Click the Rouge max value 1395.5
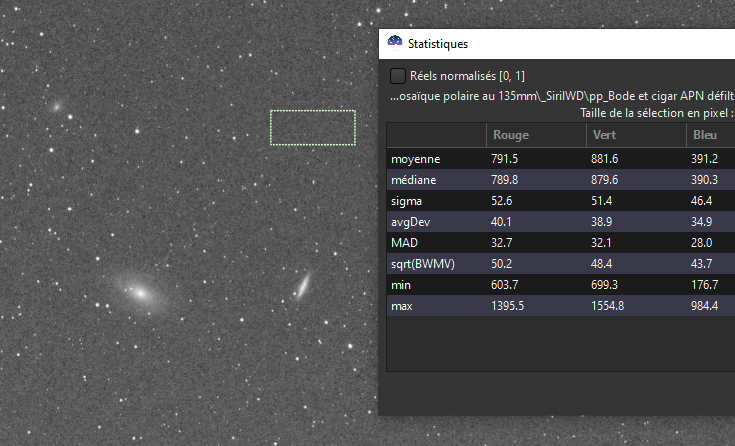735x446 pixels. pyautogui.click(x=507, y=306)
